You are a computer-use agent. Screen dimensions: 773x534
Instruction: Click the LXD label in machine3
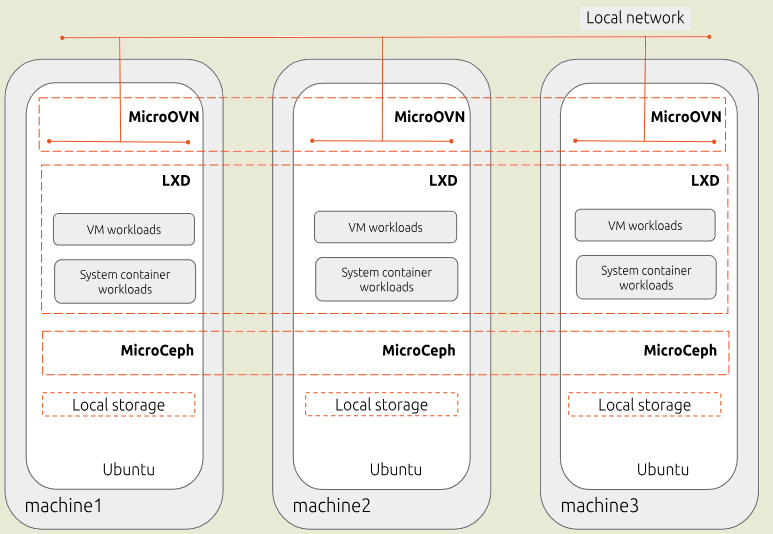(x=705, y=181)
